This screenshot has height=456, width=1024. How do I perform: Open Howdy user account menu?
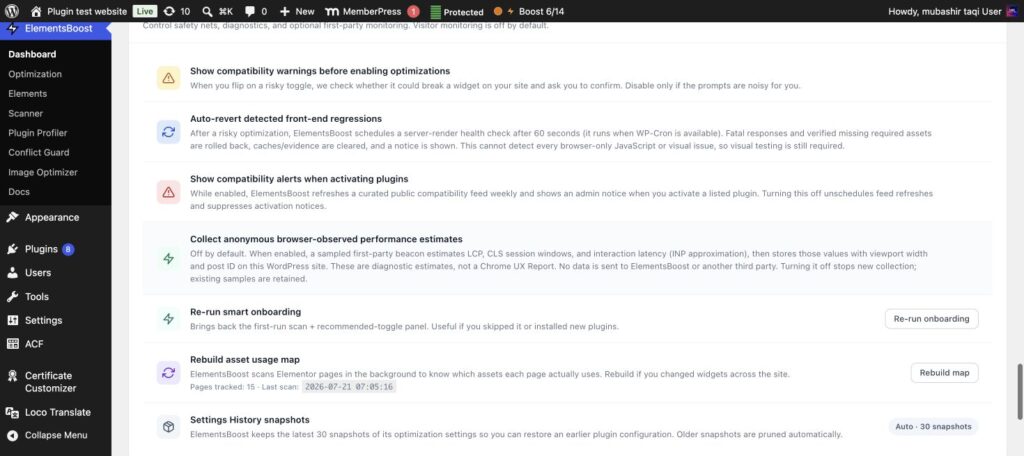coord(952,11)
